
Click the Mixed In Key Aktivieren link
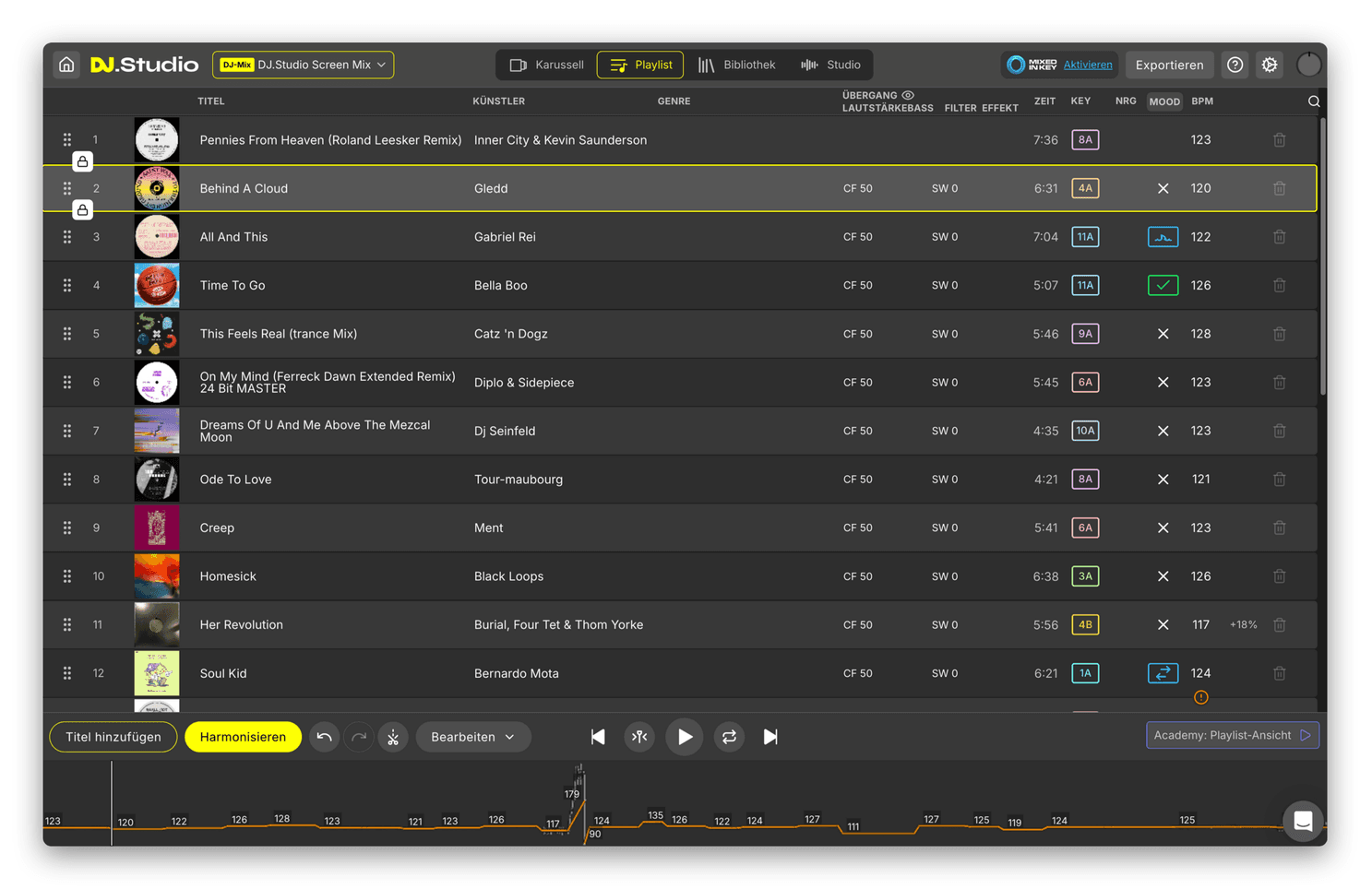pyautogui.click(x=1088, y=65)
